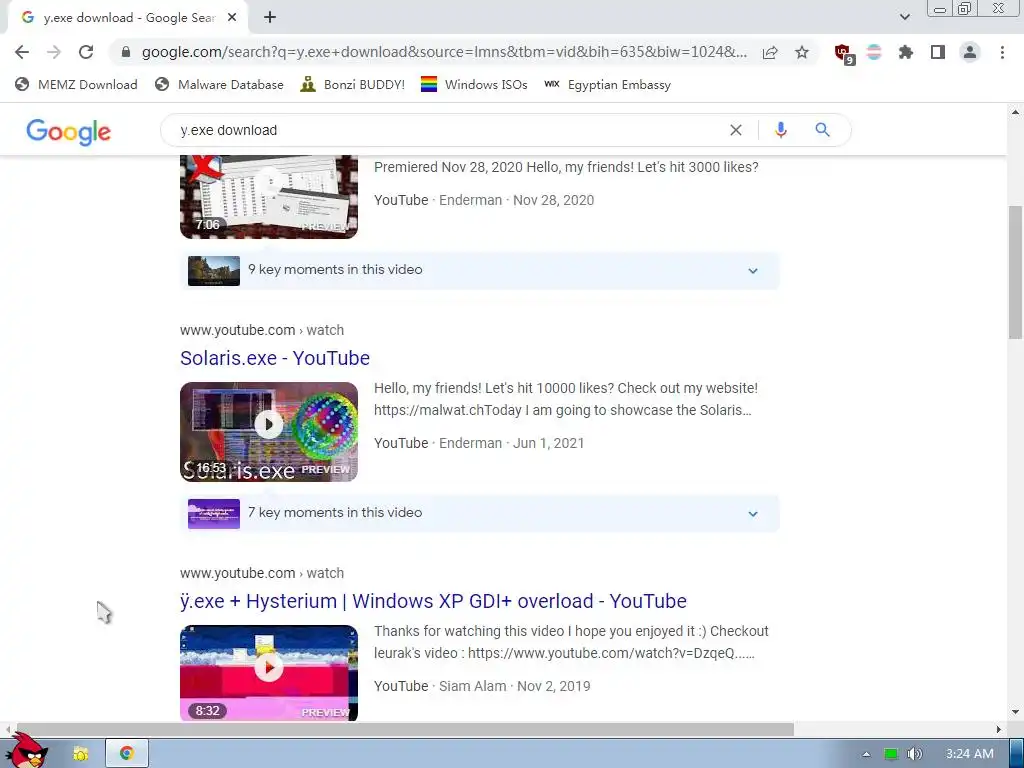Click the Show desktop strip at taskbar end

[x=1016, y=754]
